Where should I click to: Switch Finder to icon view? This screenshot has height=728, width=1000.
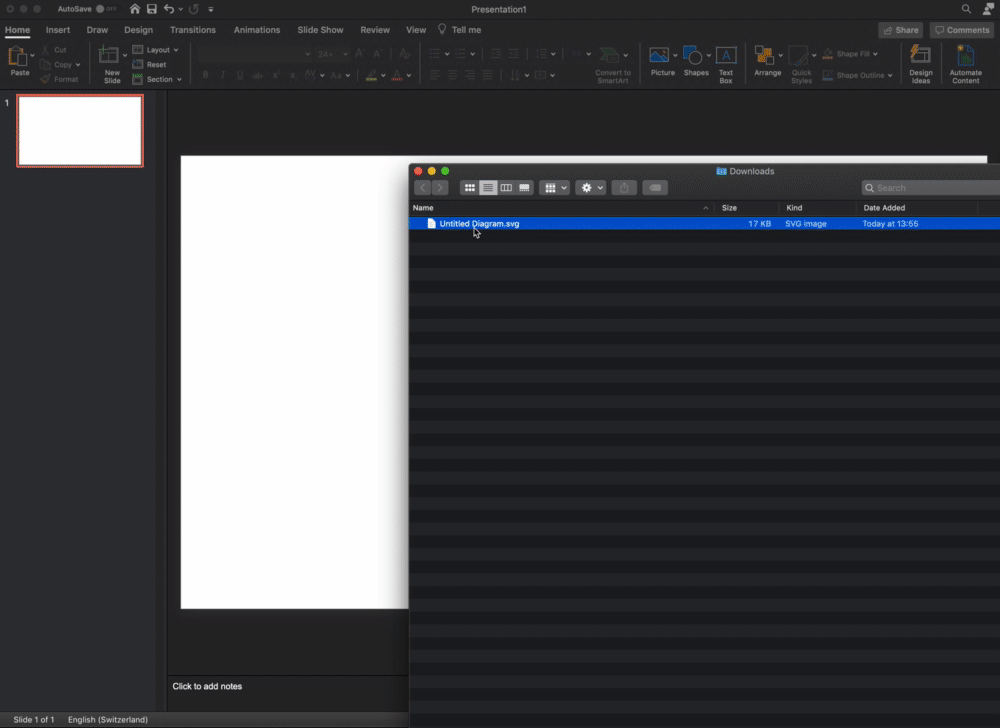469,187
